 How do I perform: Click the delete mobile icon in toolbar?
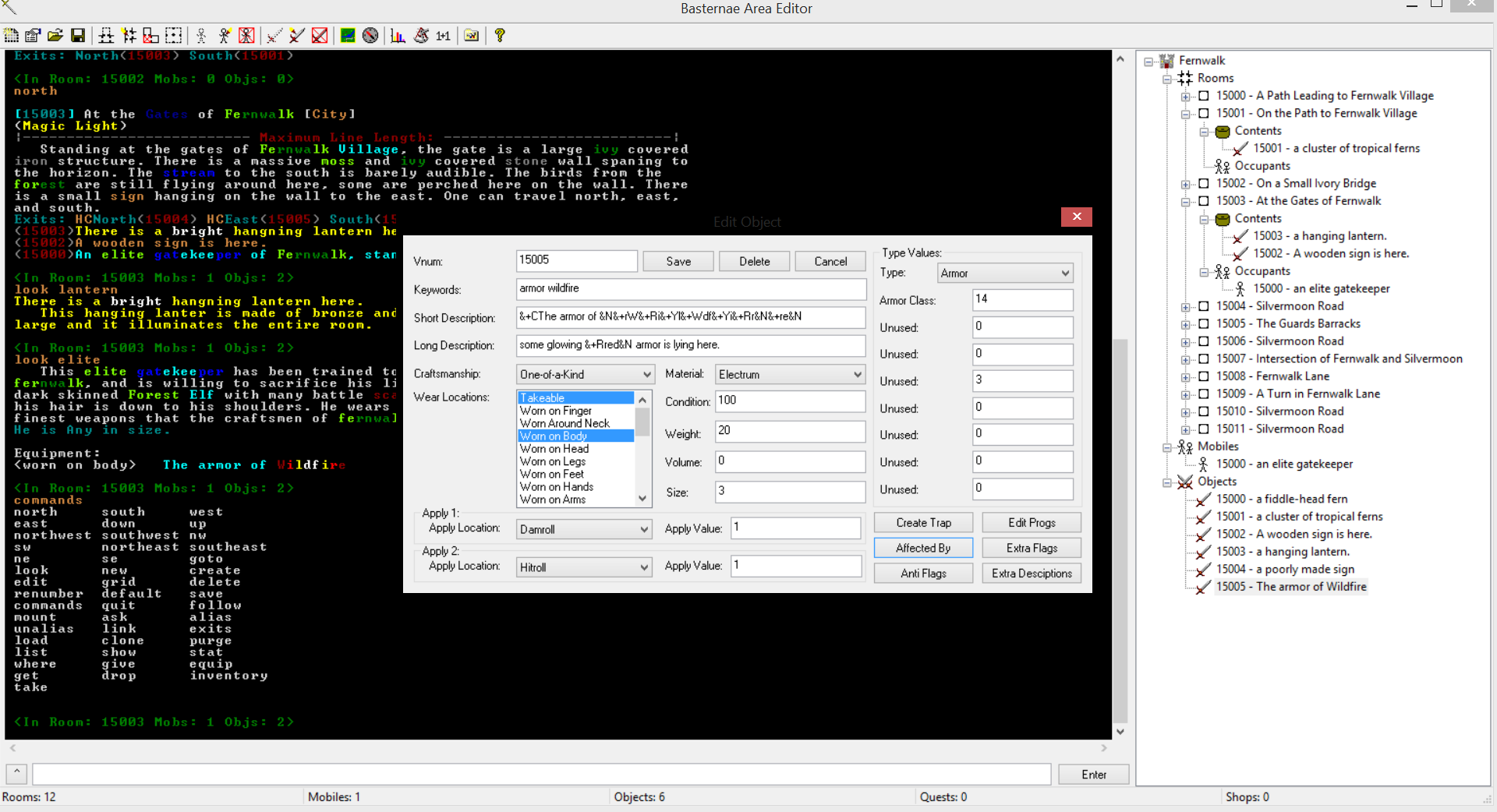coord(246,36)
